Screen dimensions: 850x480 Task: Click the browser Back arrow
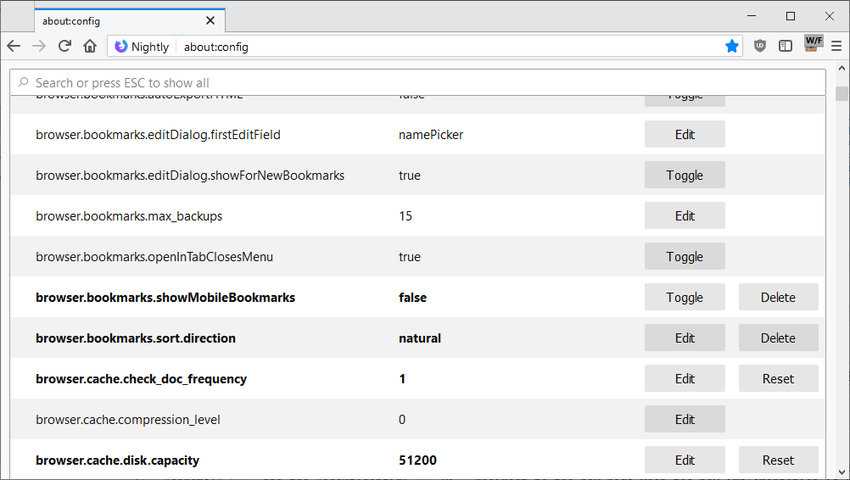13,46
